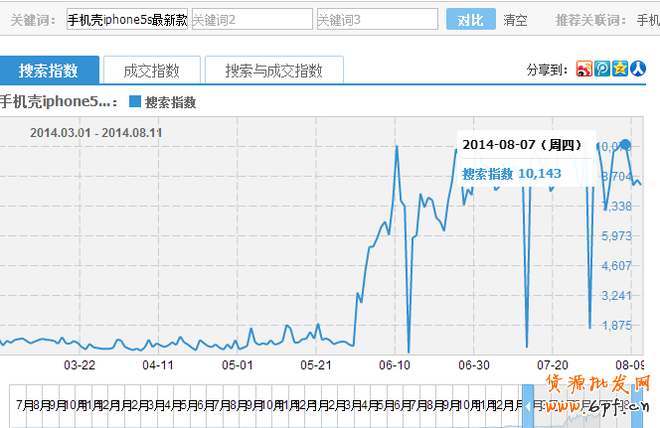Click the 关键词2 input field
660x428 pixels.
[x=251, y=20]
